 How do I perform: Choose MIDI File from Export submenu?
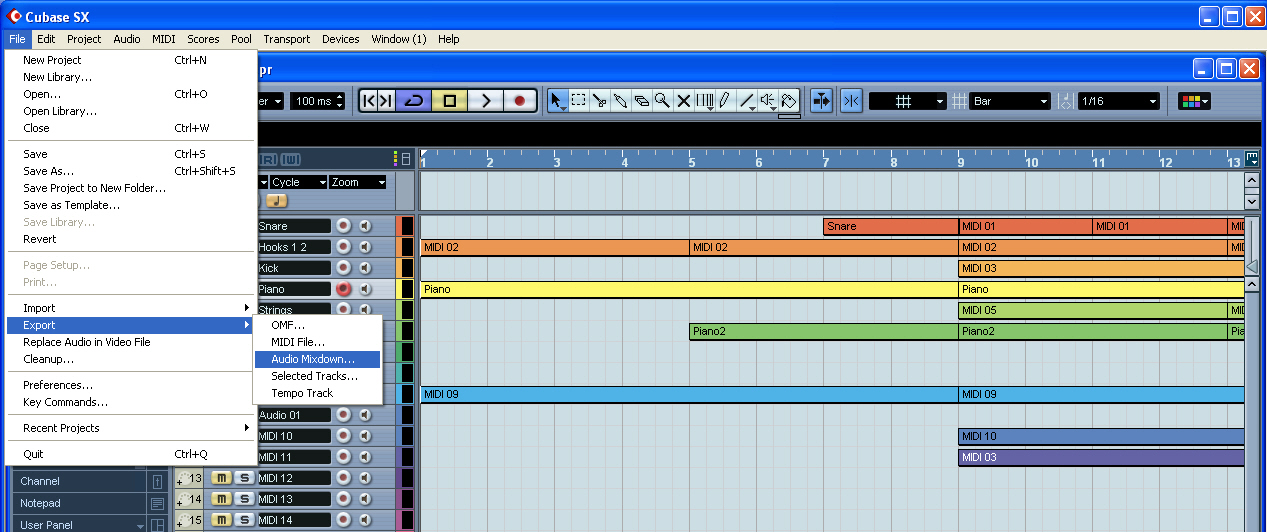(x=318, y=342)
